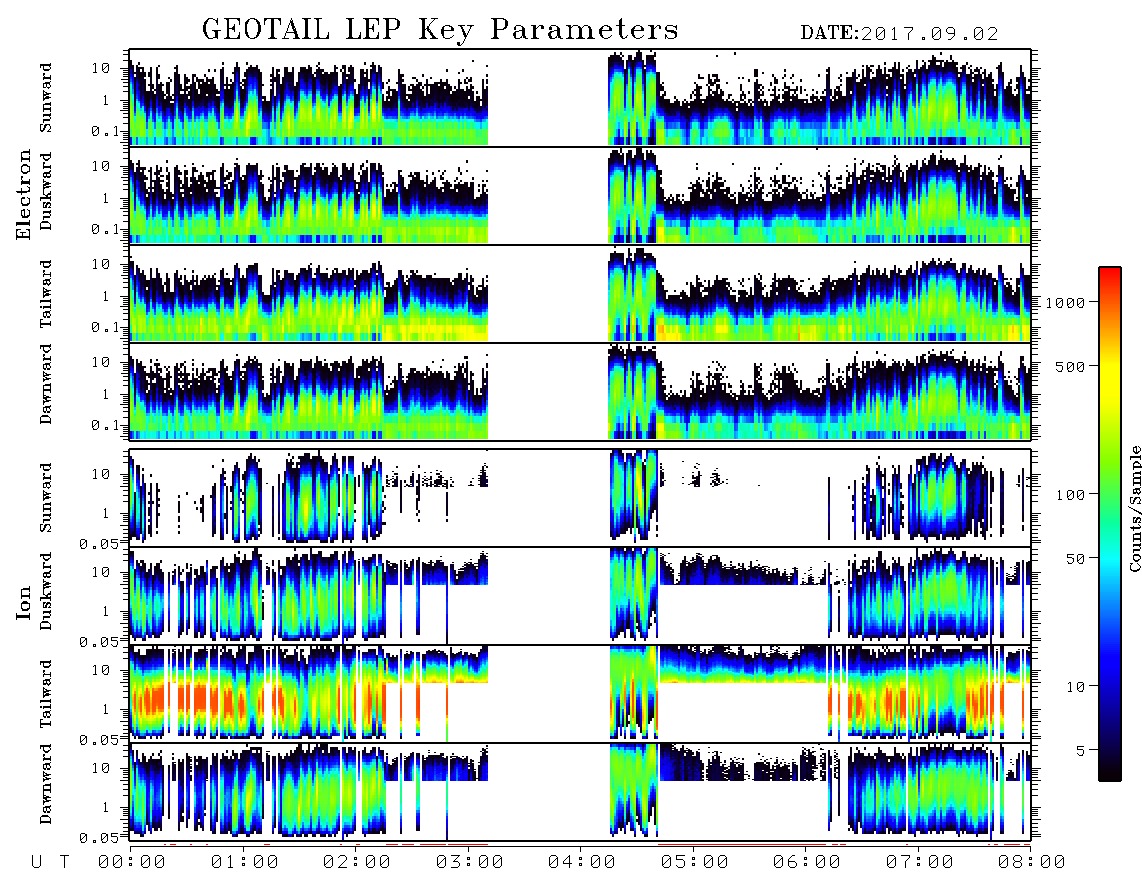This screenshot has width=1142, height=880.
Task: Click the 1000 color bar tick label
Action: click(x=1065, y=302)
